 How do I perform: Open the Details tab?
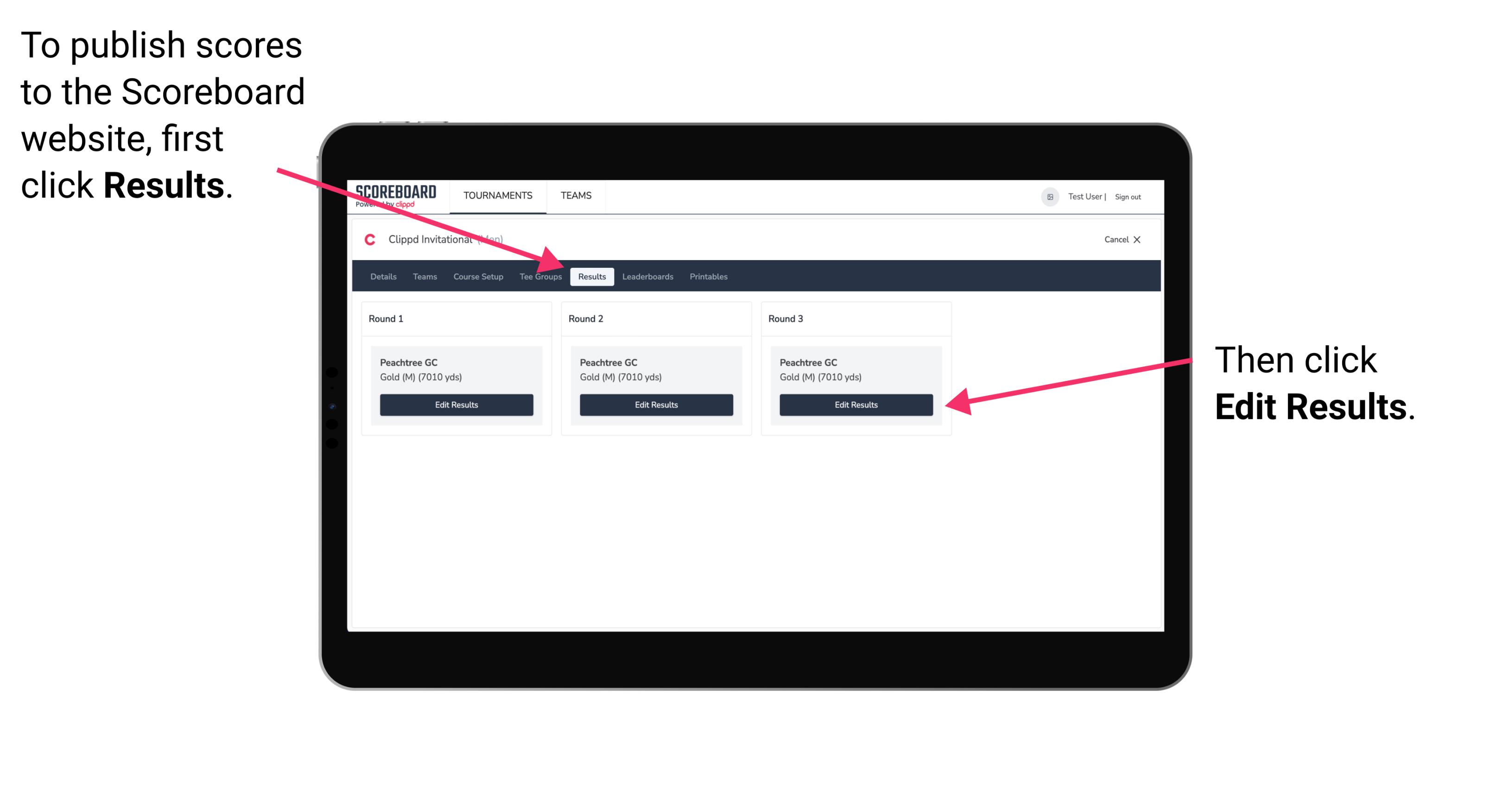(x=383, y=277)
